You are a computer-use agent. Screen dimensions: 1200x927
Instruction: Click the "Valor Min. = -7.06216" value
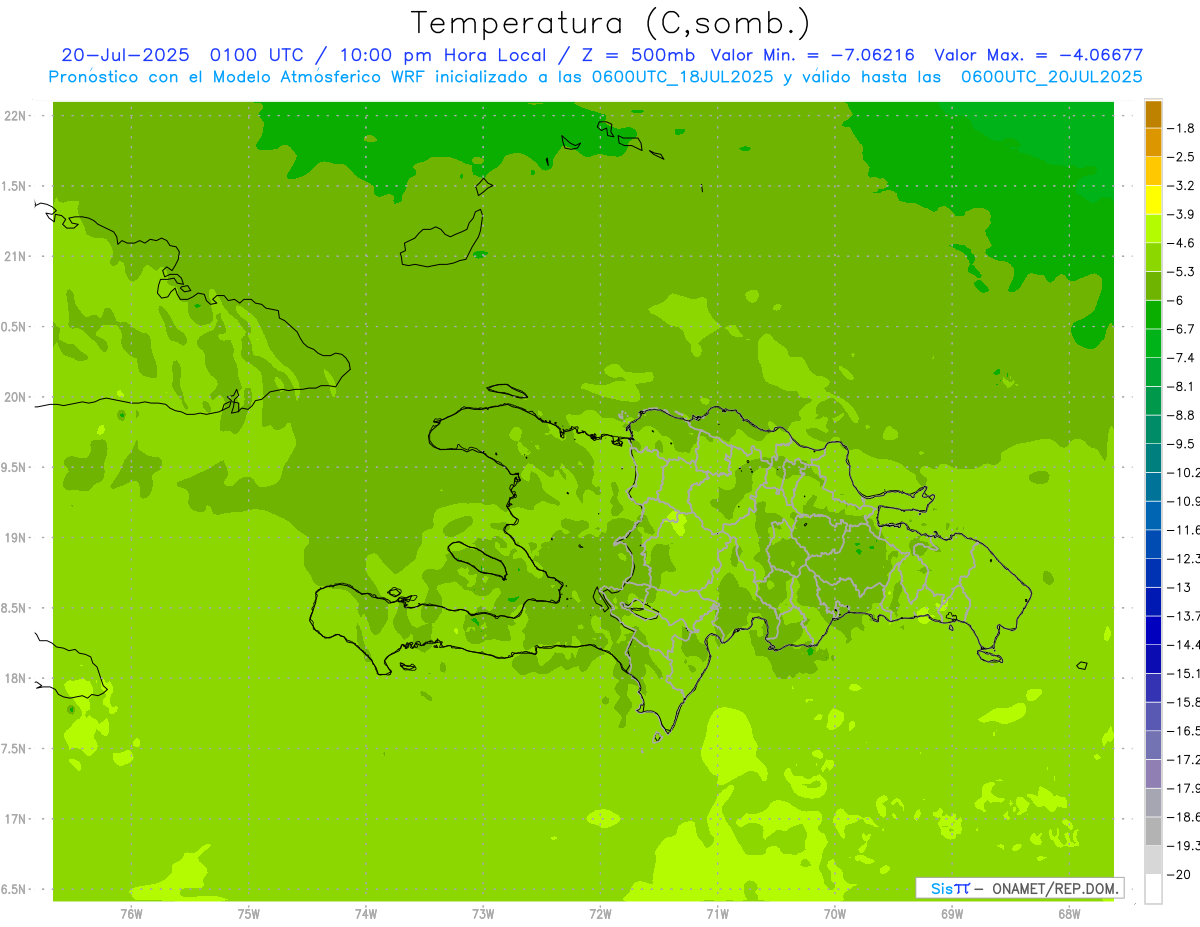coord(813,55)
